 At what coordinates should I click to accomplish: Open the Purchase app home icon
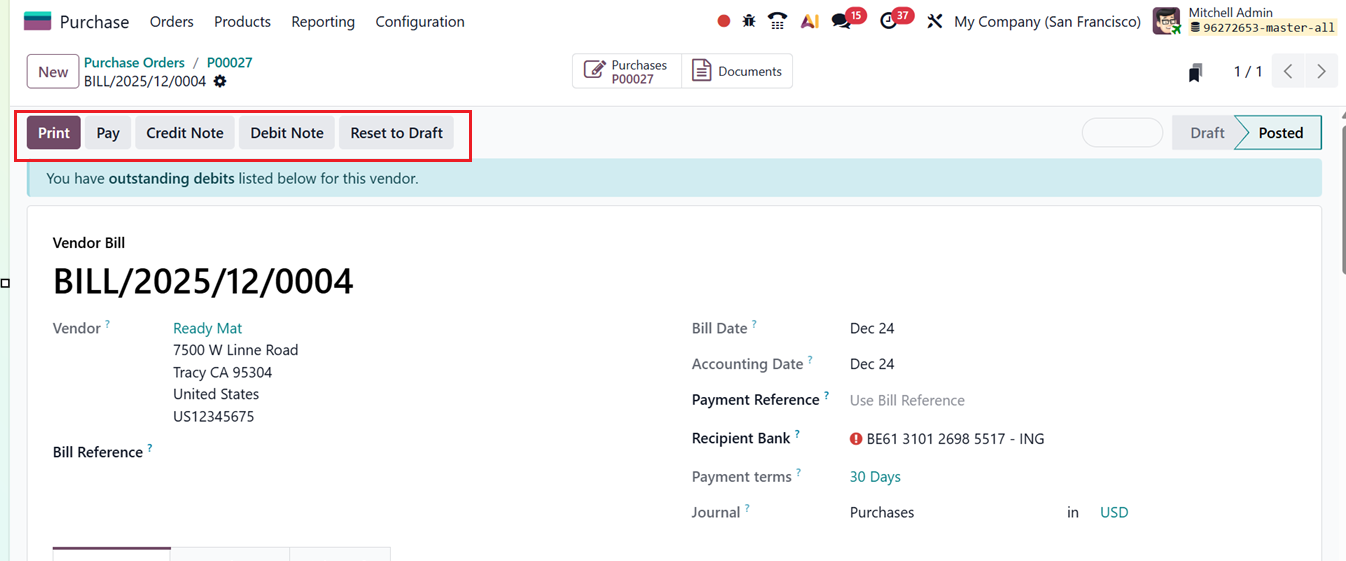37,21
